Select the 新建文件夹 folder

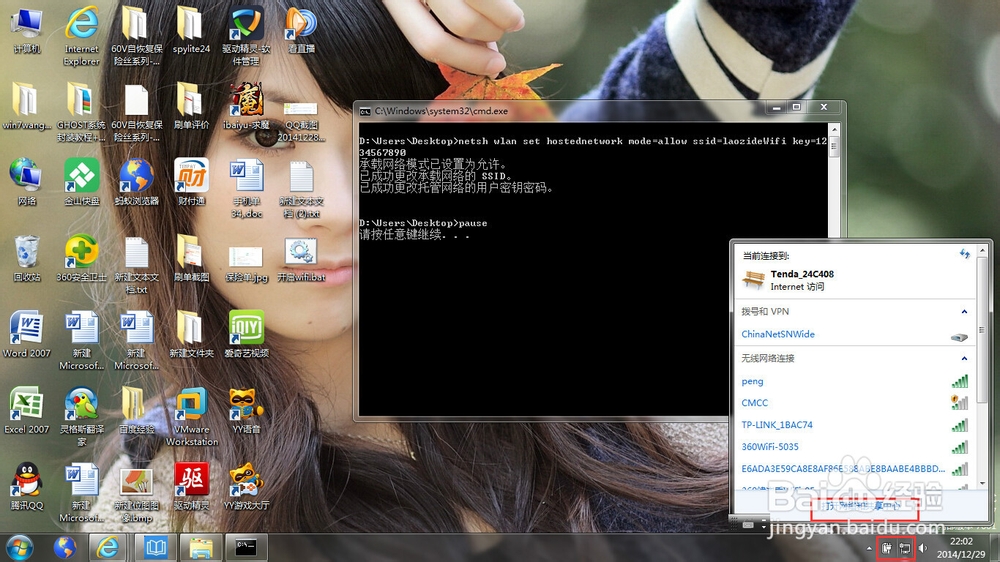click(x=191, y=334)
